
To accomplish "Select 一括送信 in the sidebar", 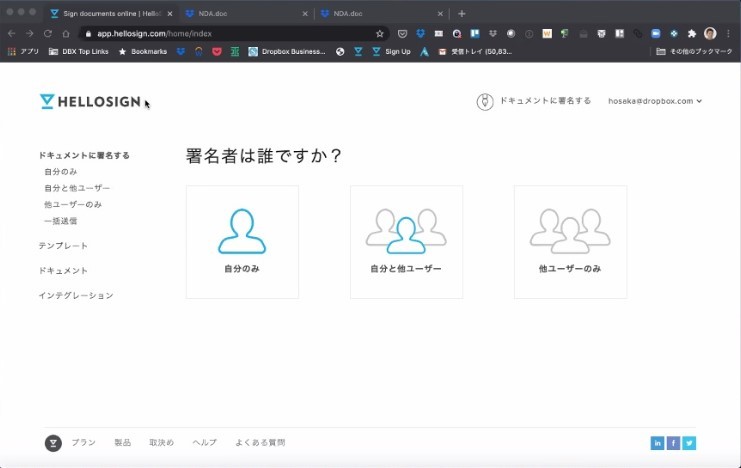I will [60, 221].
